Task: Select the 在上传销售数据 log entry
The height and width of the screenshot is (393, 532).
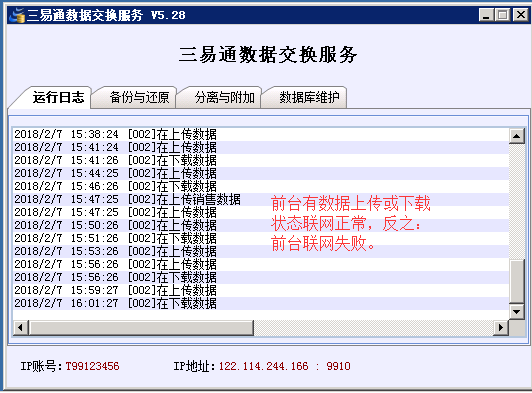Action: pyautogui.click(x=261, y=199)
